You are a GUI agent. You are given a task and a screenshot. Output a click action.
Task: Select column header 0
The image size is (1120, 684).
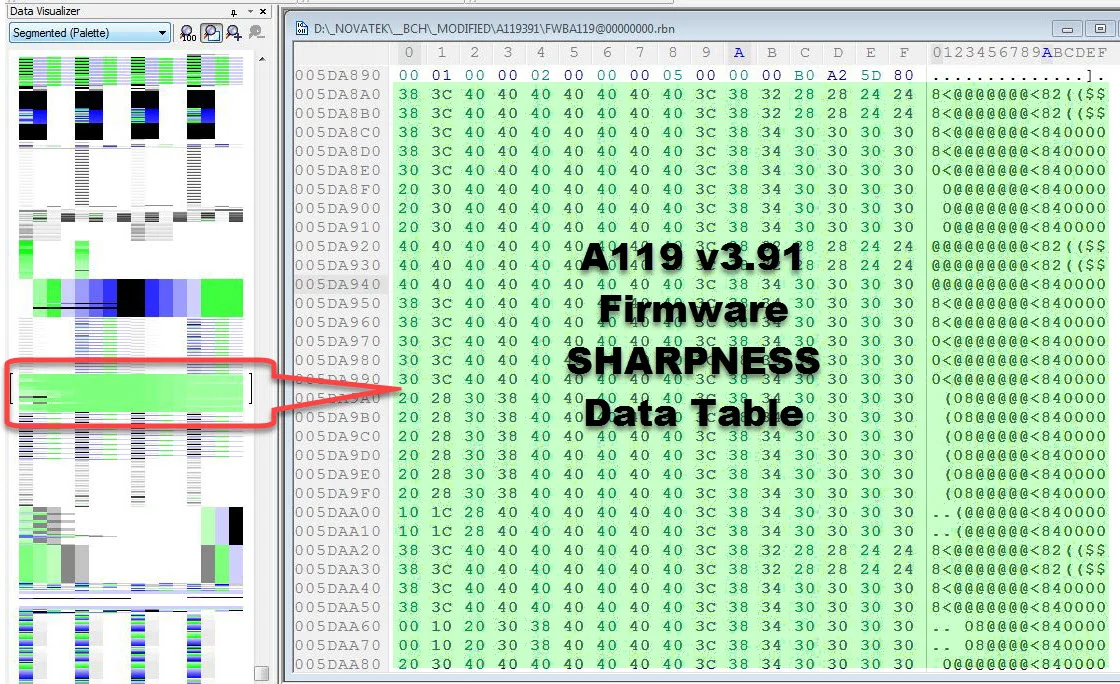[x=409, y=53]
